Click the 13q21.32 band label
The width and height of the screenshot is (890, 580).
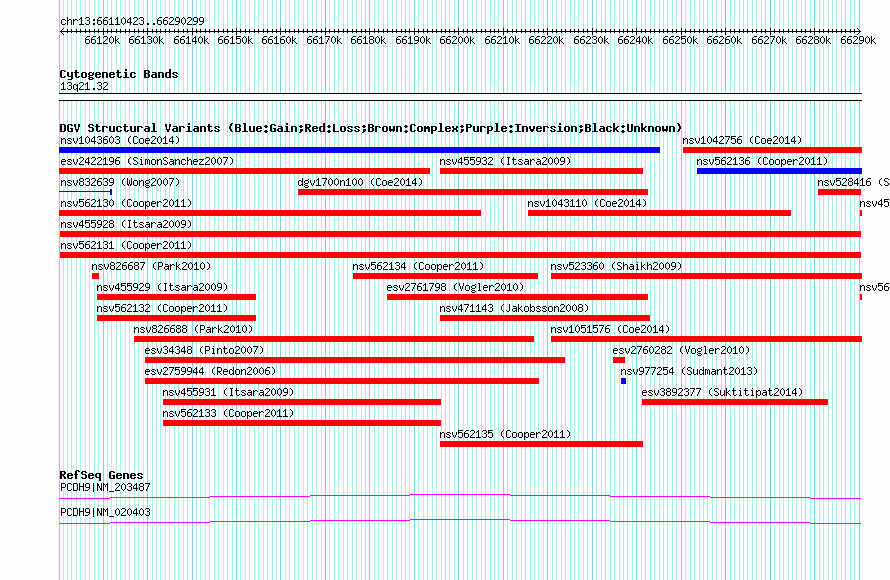click(x=84, y=86)
